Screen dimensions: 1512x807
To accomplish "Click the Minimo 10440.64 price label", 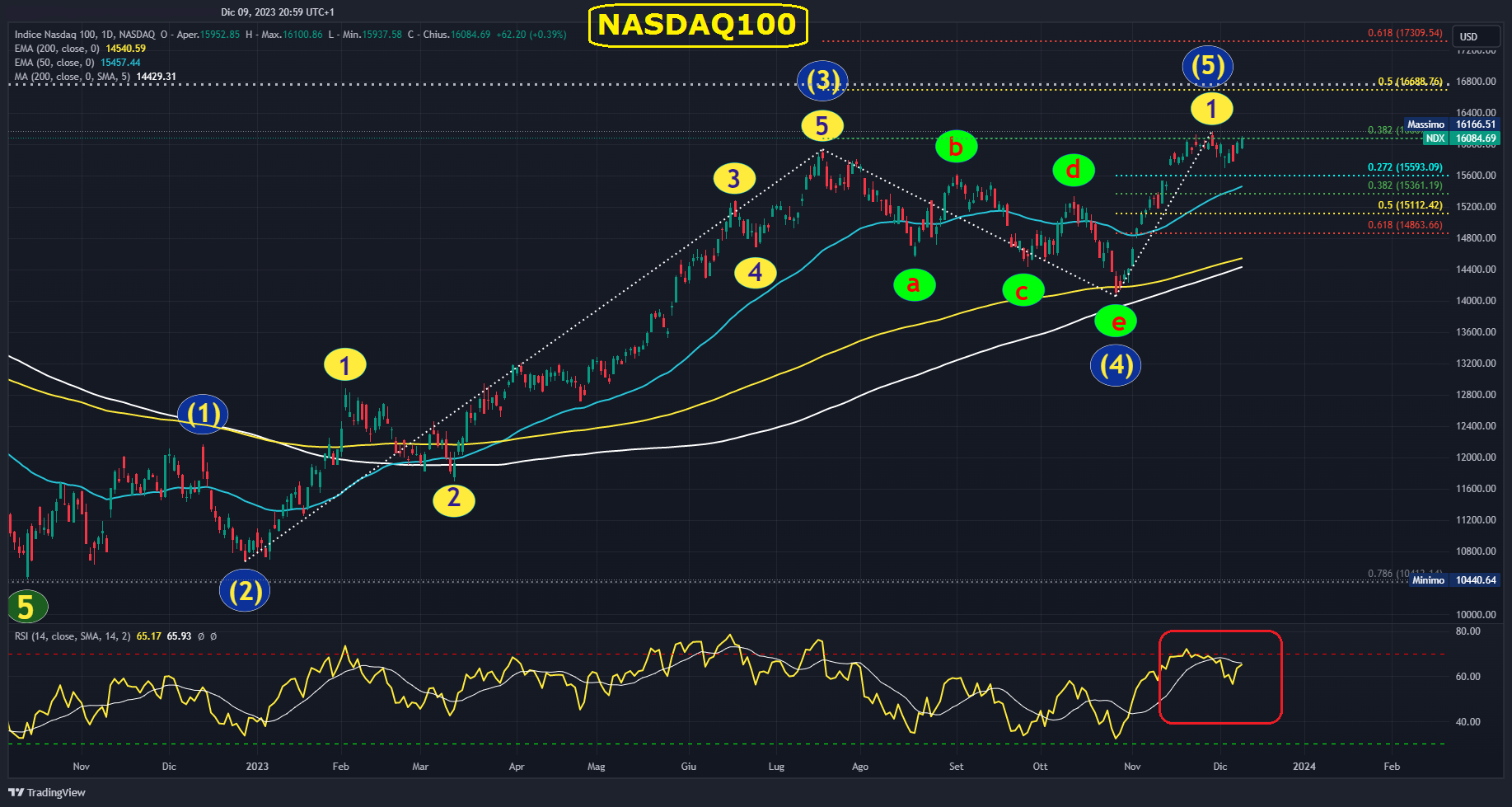I will (1454, 580).
